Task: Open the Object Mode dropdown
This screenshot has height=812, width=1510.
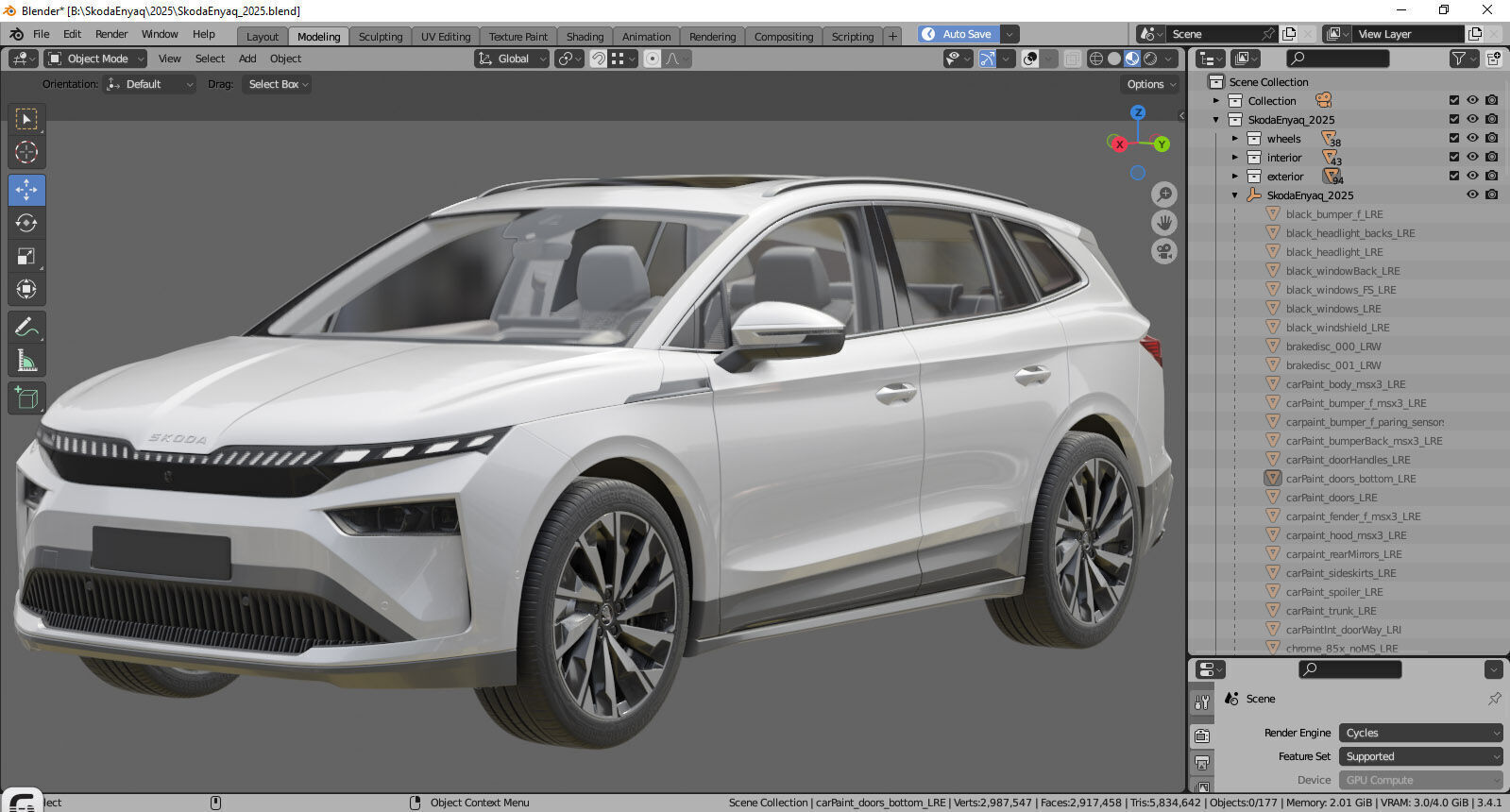Action: (x=95, y=59)
